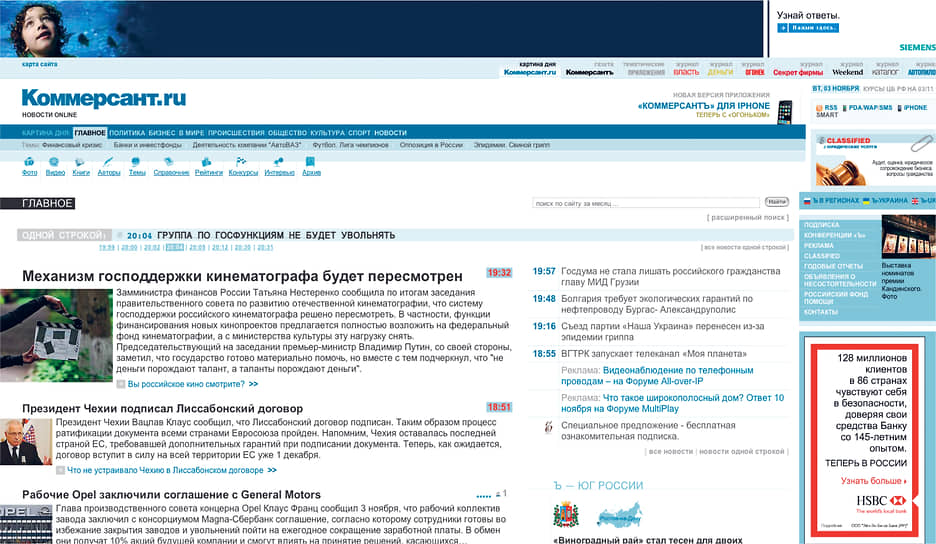Click the orange RSS feed icon
The width and height of the screenshot is (936, 544).
point(819,108)
